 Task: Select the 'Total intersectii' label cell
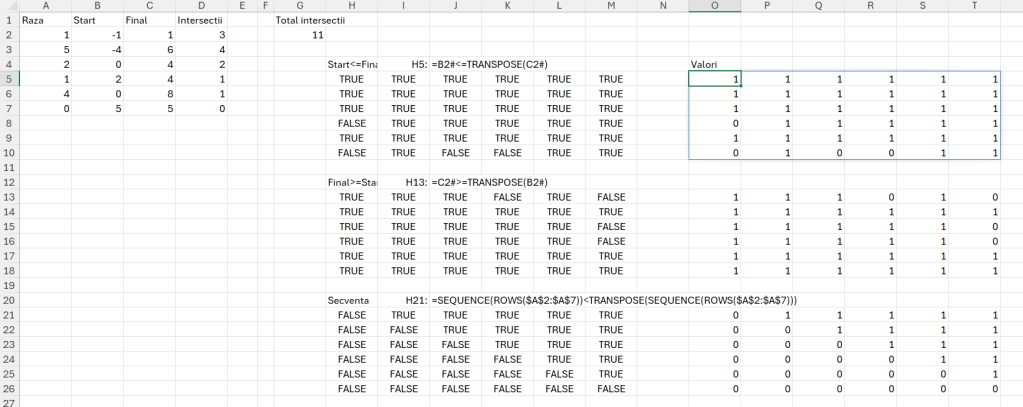pyautogui.click(x=312, y=20)
